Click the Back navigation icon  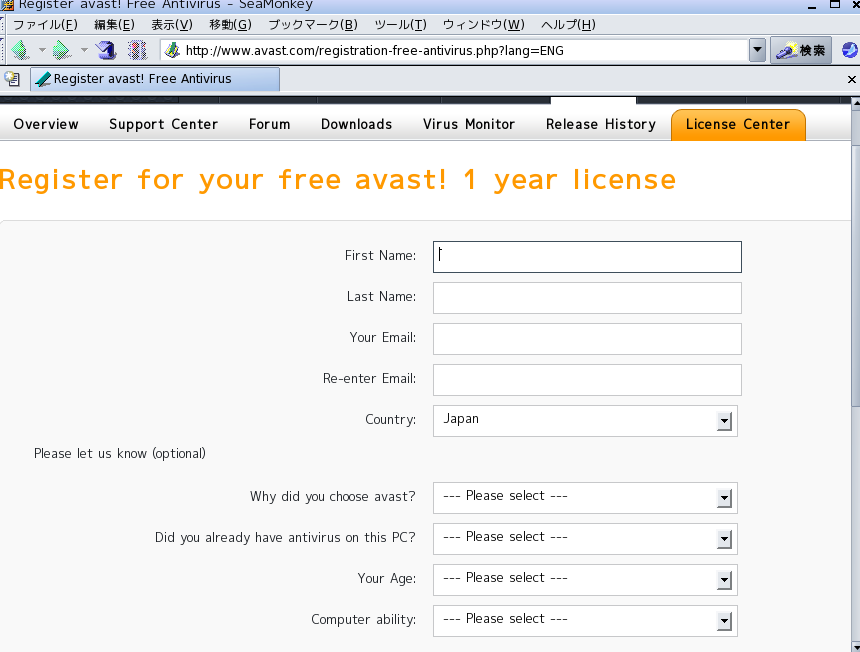(x=18, y=49)
